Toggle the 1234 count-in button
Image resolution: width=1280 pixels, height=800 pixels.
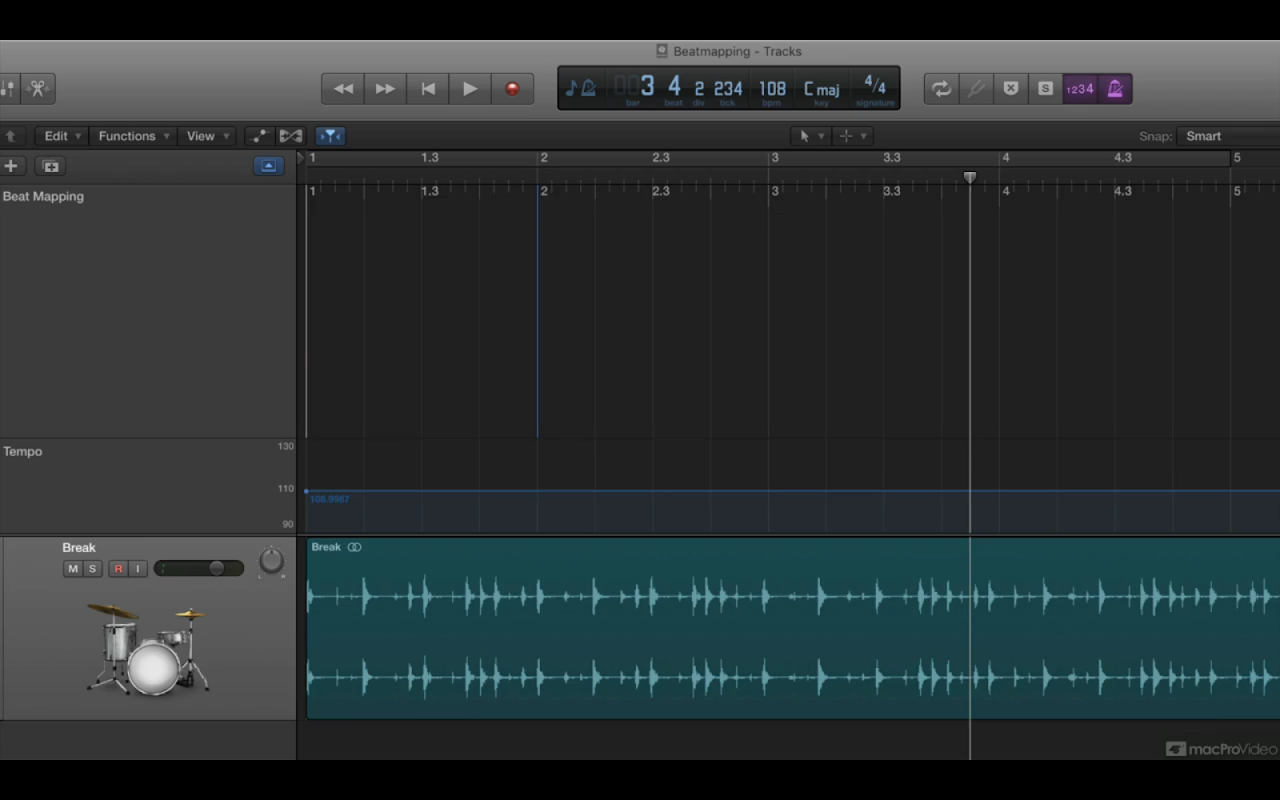pyautogui.click(x=1080, y=89)
